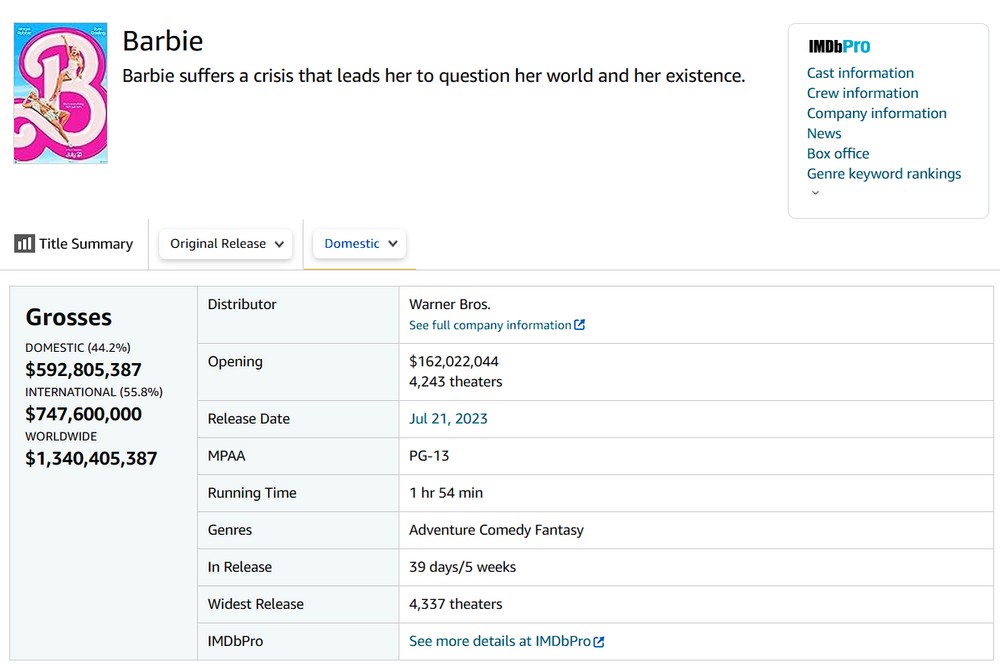The height and width of the screenshot is (670, 1000).
Task: Click the opening gross $162,022,044
Action: pyautogui.click(x=453, y=361)
